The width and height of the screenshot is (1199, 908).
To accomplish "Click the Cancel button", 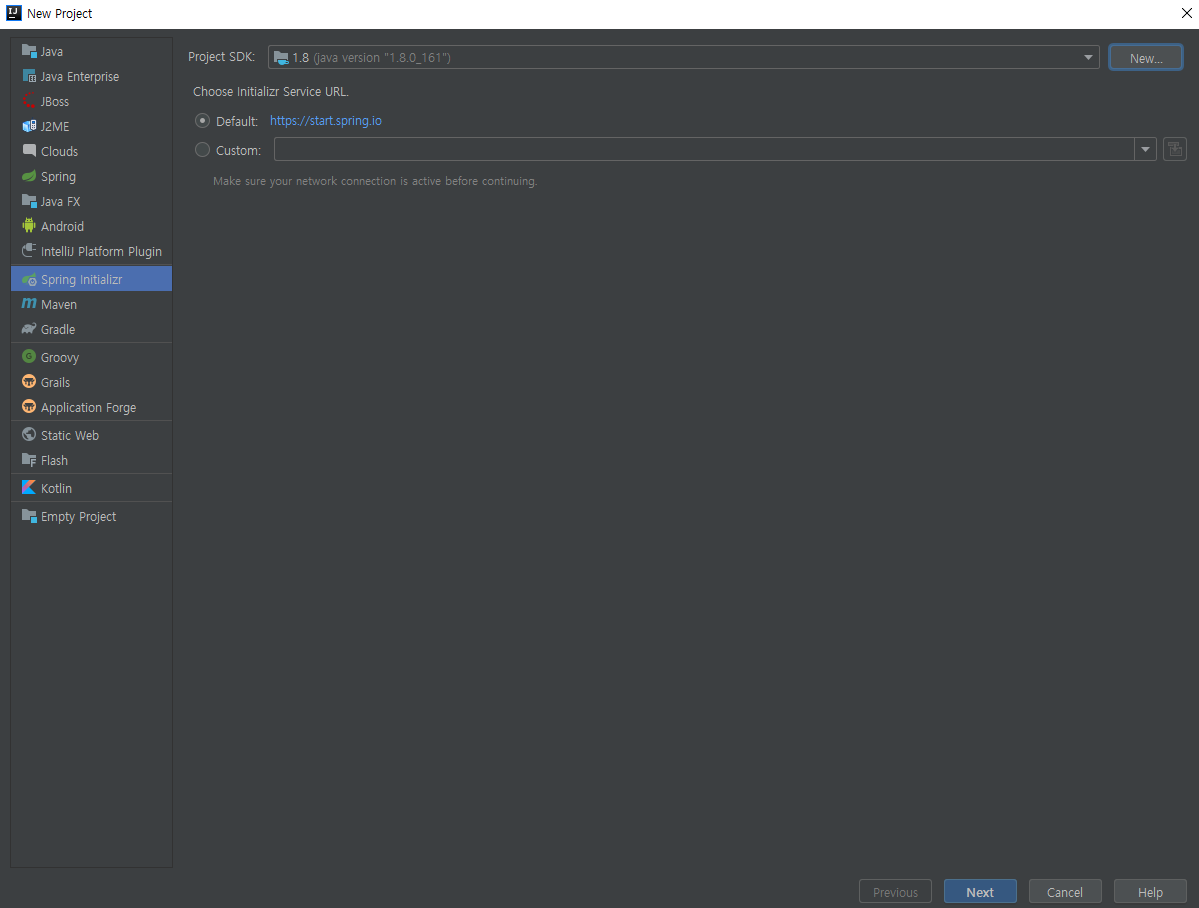I will pyautogui.click(x=1064, y=892).
